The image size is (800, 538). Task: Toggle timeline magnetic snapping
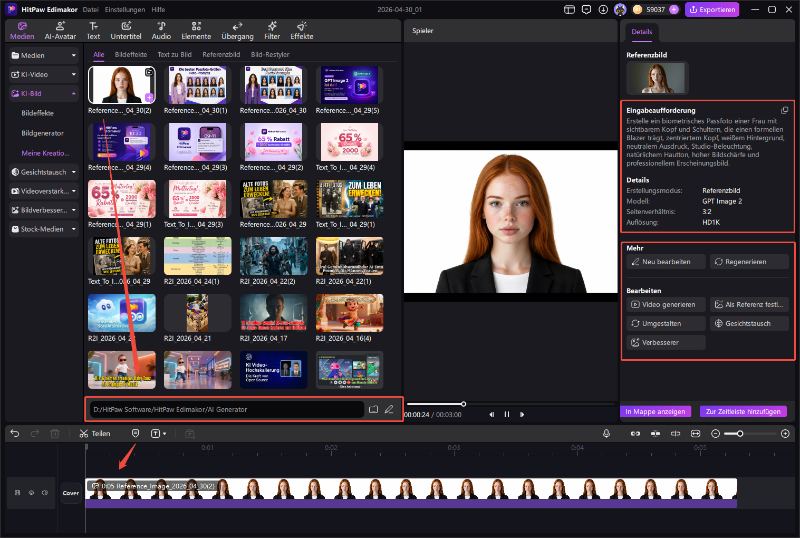pos(655,433)
